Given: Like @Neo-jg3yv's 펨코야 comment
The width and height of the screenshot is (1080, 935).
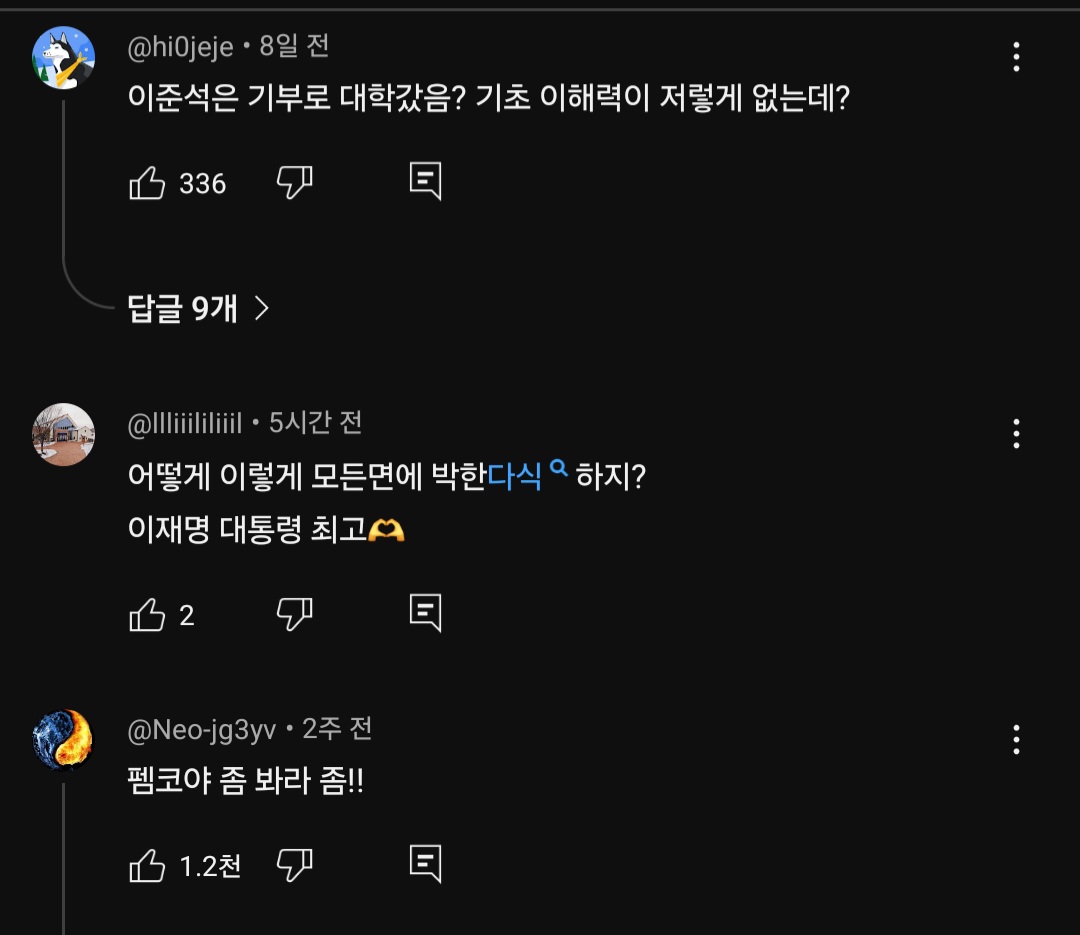Looking at the screenshot, I should (x=148, y=866).
